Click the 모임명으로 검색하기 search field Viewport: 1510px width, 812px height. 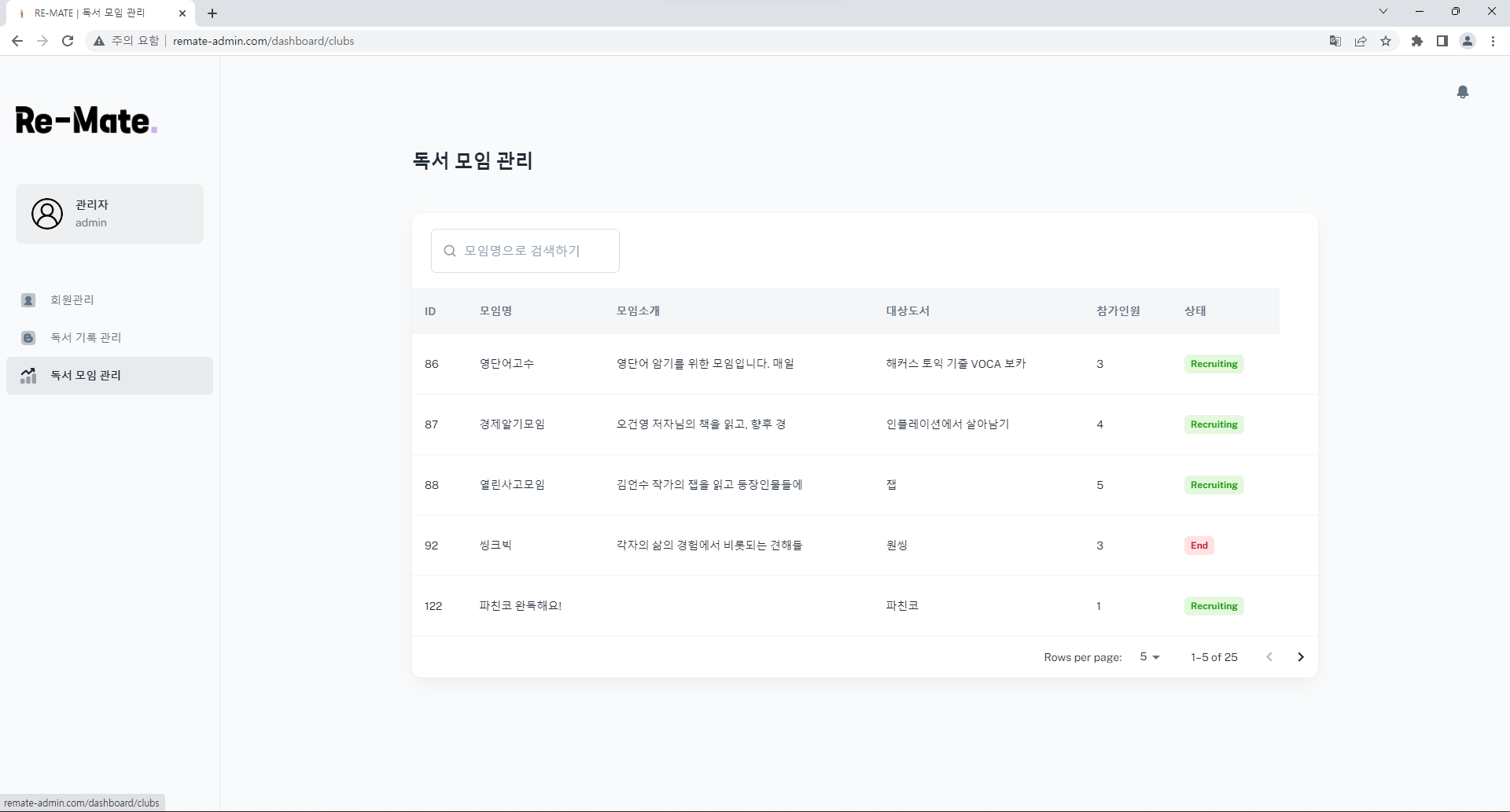click(x=525, y=250)
